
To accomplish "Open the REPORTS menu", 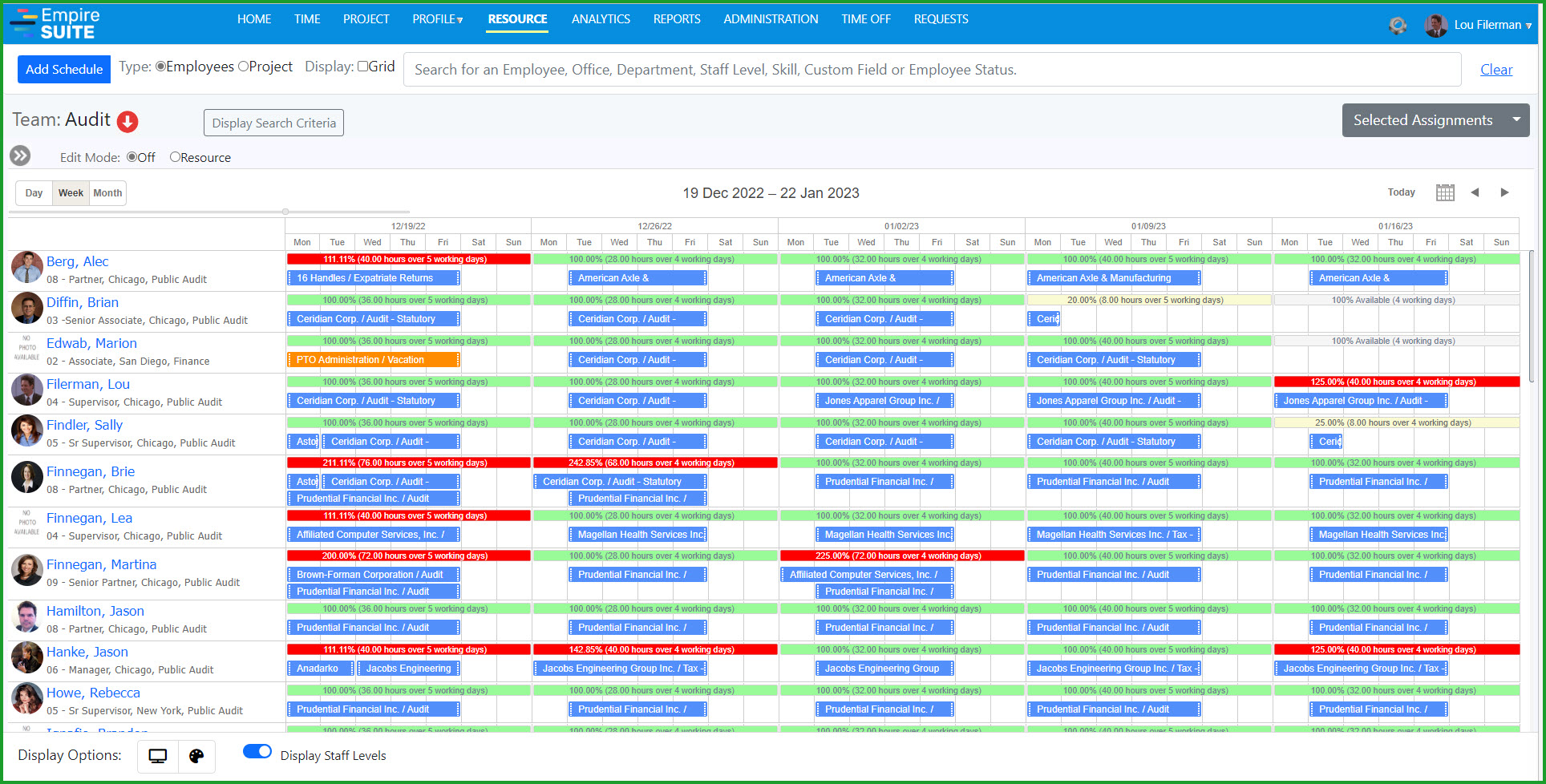I will point(677,19).
